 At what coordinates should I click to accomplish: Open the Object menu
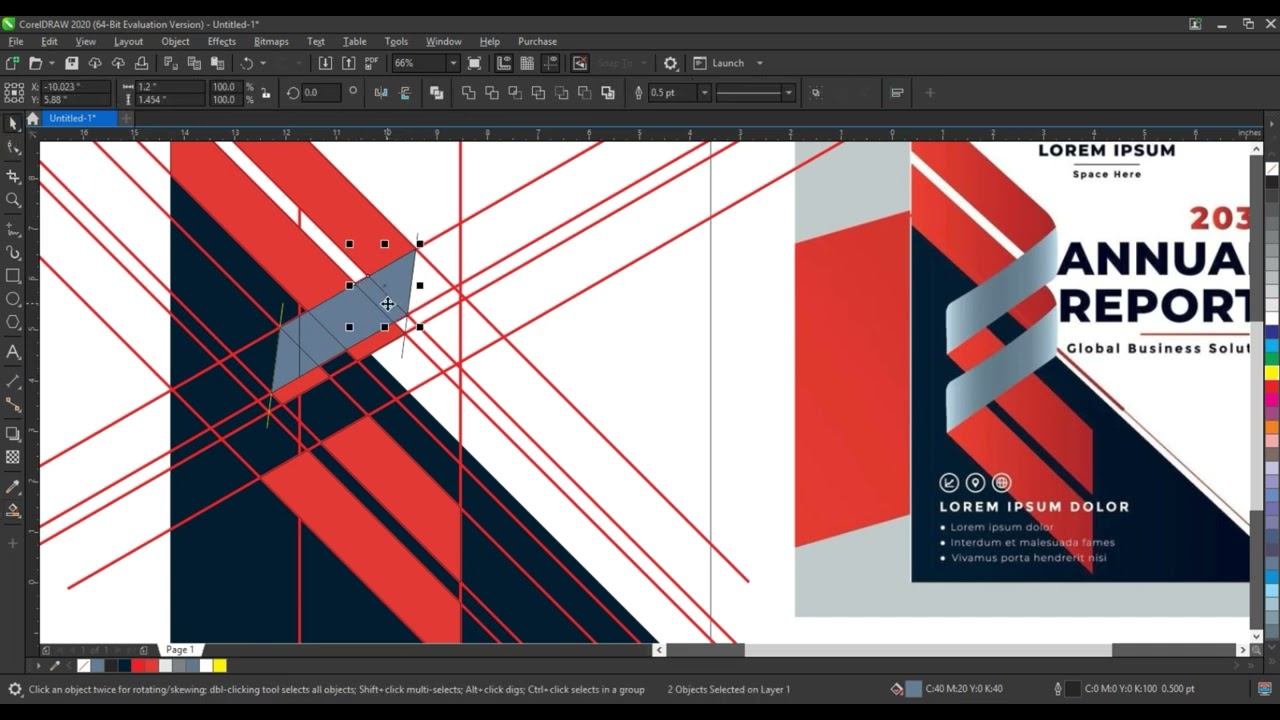point(175,41)
